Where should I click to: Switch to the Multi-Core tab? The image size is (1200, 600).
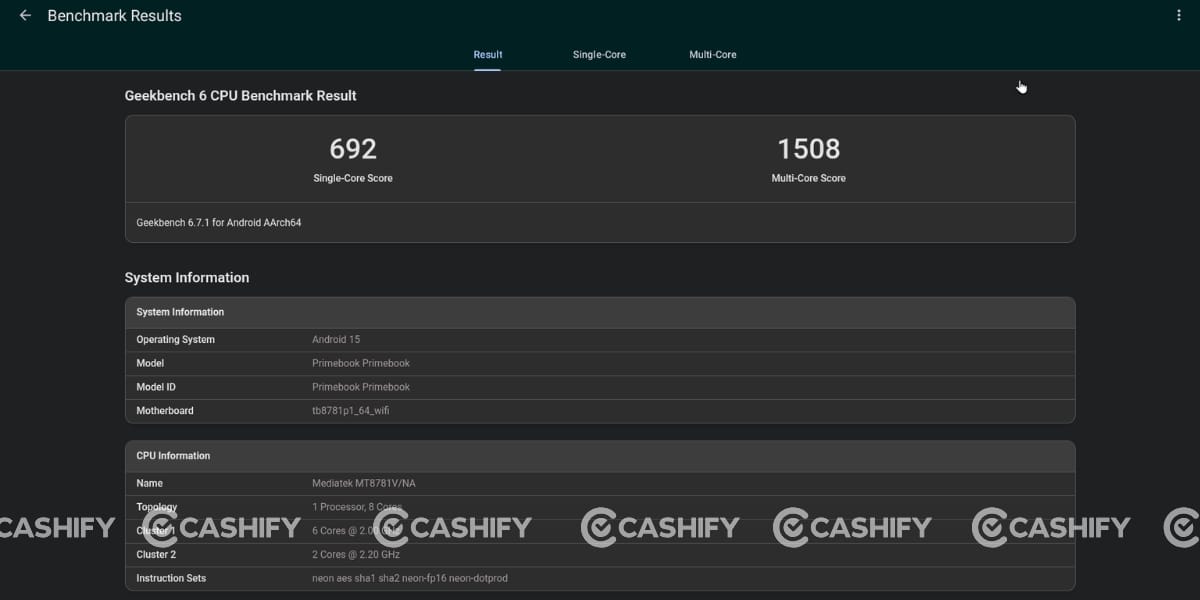(x=713, y=54)
